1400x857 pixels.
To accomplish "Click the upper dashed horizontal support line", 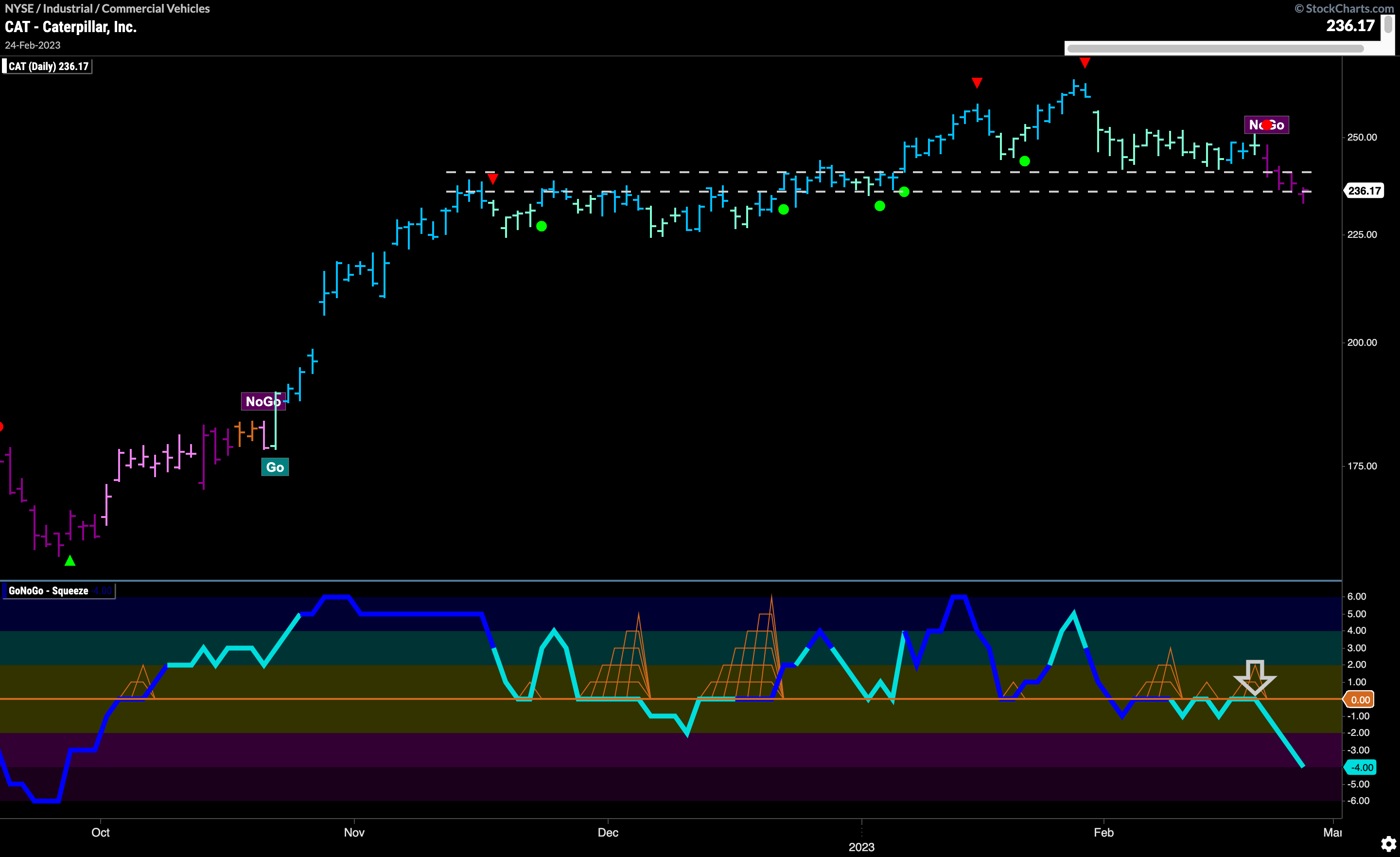I will pyautogui.click(x=878, y=172).
